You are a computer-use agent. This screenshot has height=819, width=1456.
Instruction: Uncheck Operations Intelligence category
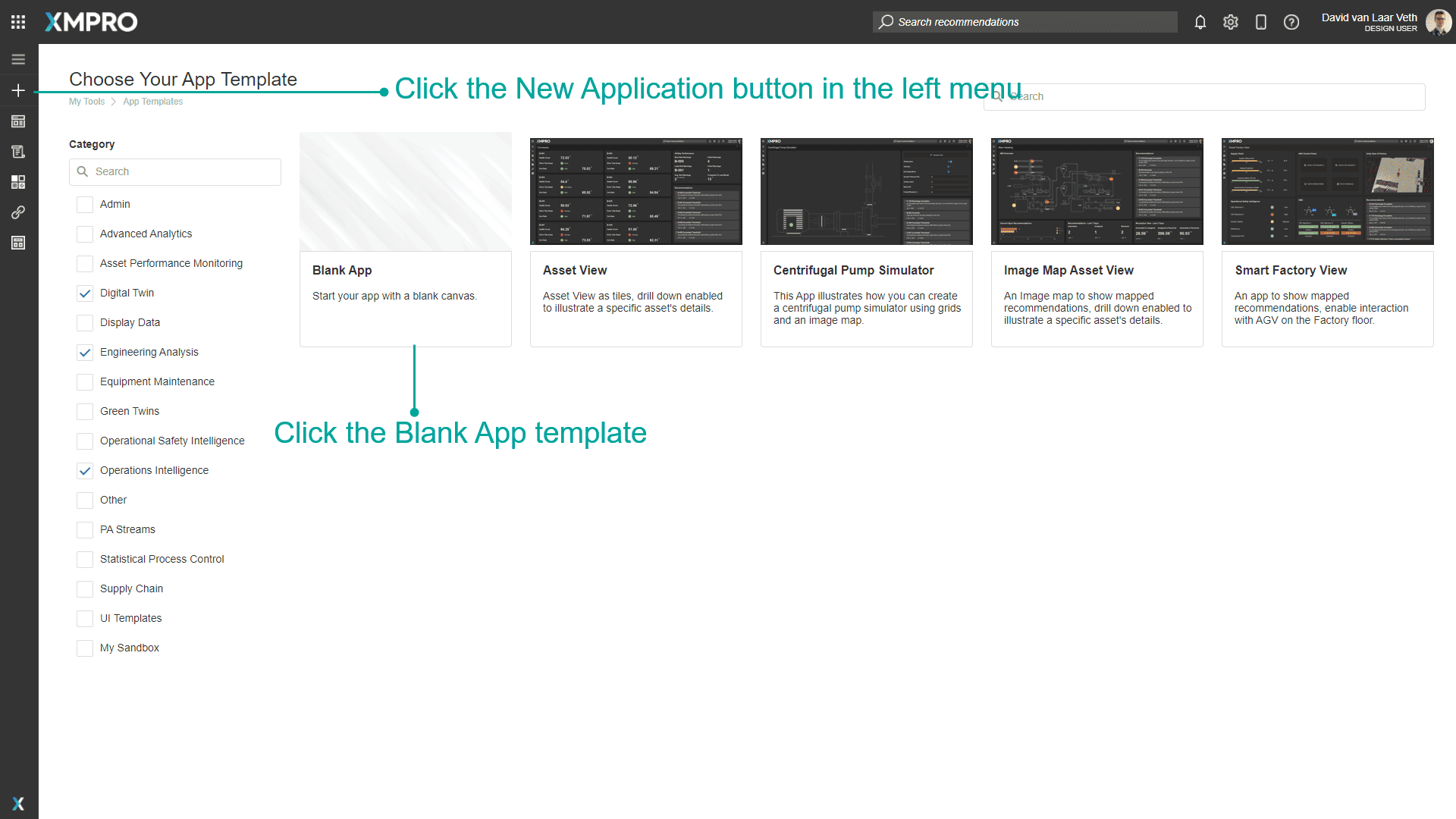(x=85, y=471)
